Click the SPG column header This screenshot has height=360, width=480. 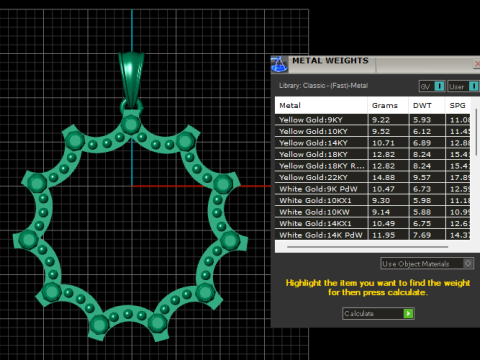[x=458, y=105]
